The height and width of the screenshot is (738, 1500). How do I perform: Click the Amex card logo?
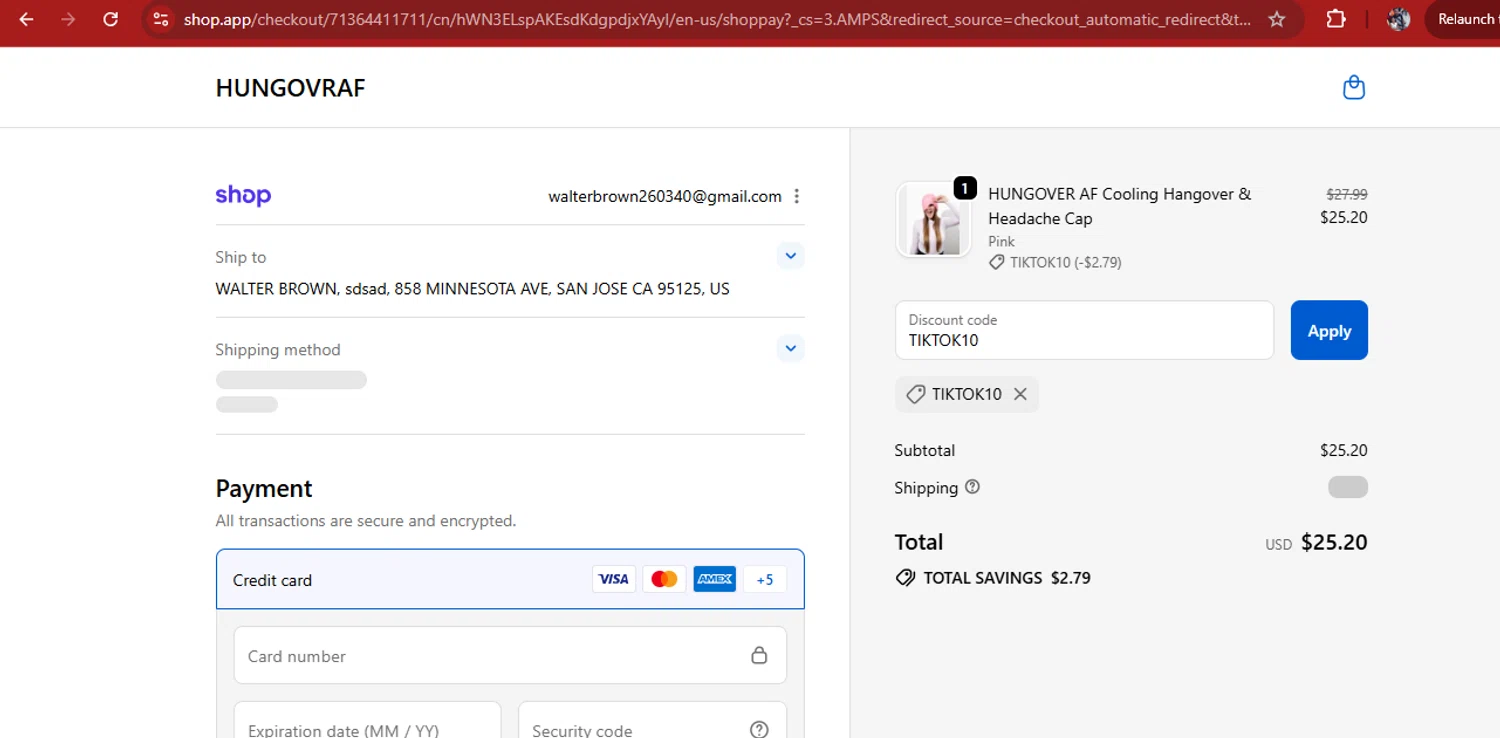tap(715, 579)
